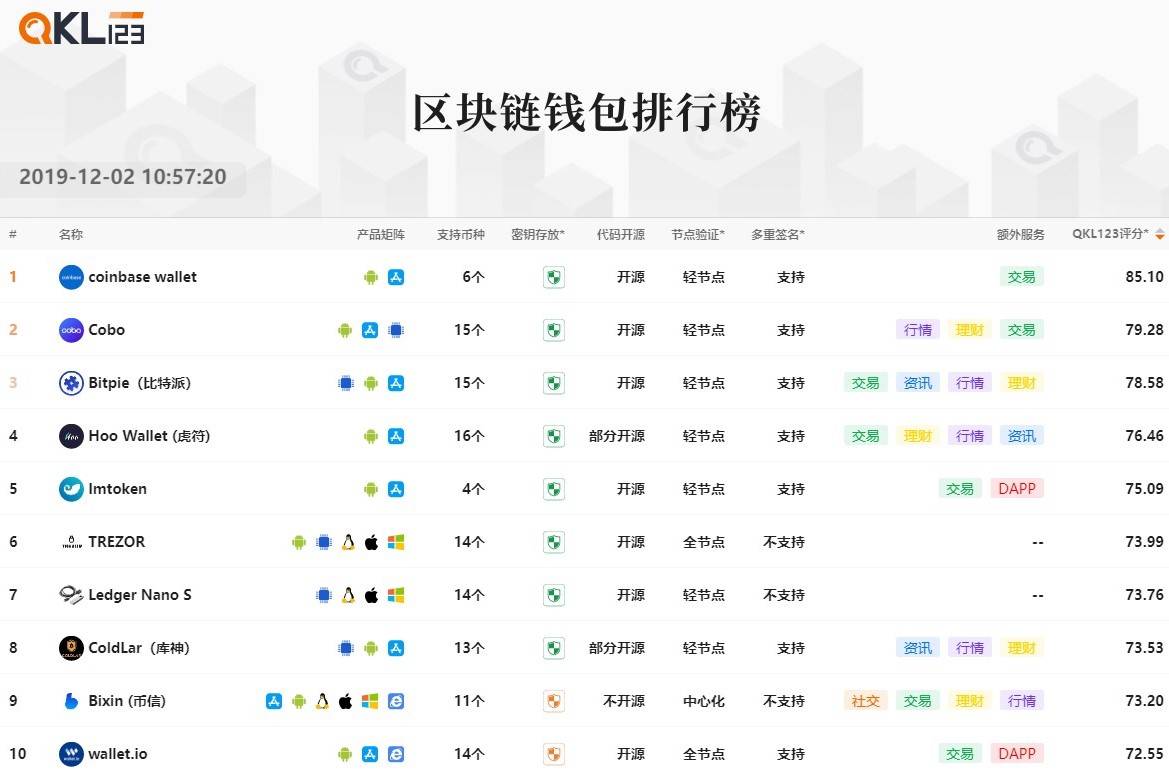Image resolution: width=1169 pixels, height=779 pixels.
Task: Click 额外服务 column header
Action: click(1021, 234)
